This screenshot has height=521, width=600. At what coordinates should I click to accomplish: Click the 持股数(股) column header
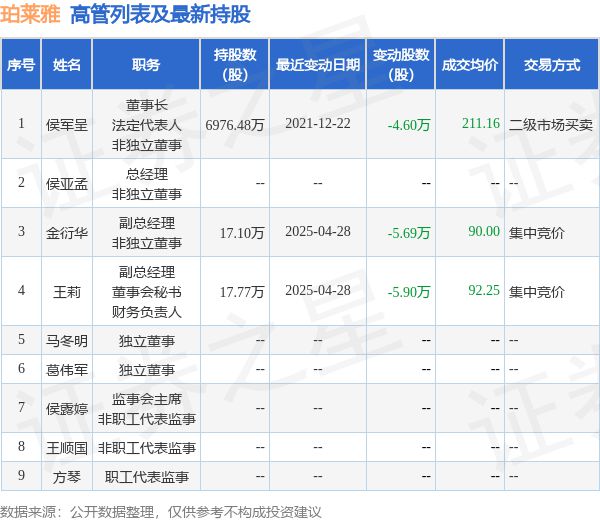pyautogui.click(x=235, y=65)
